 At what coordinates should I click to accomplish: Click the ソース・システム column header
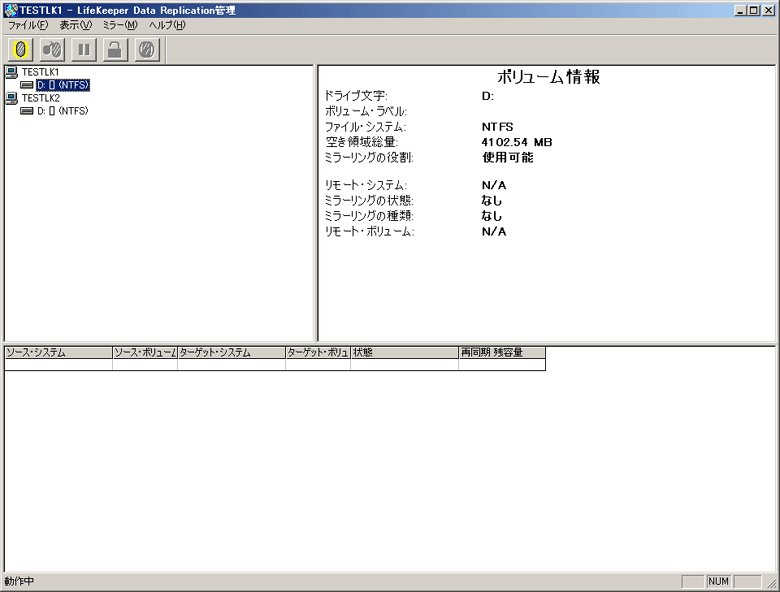59,353
